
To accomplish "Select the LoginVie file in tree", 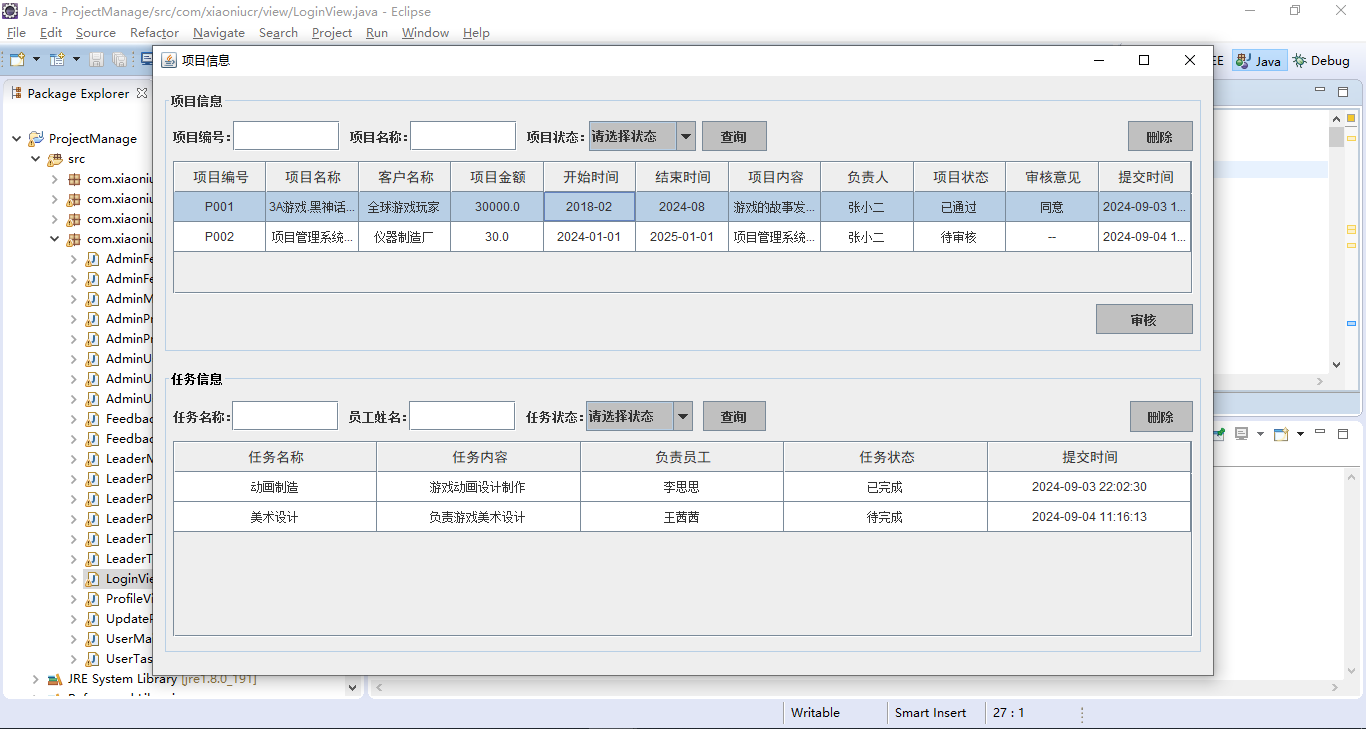I will [129, 579].
